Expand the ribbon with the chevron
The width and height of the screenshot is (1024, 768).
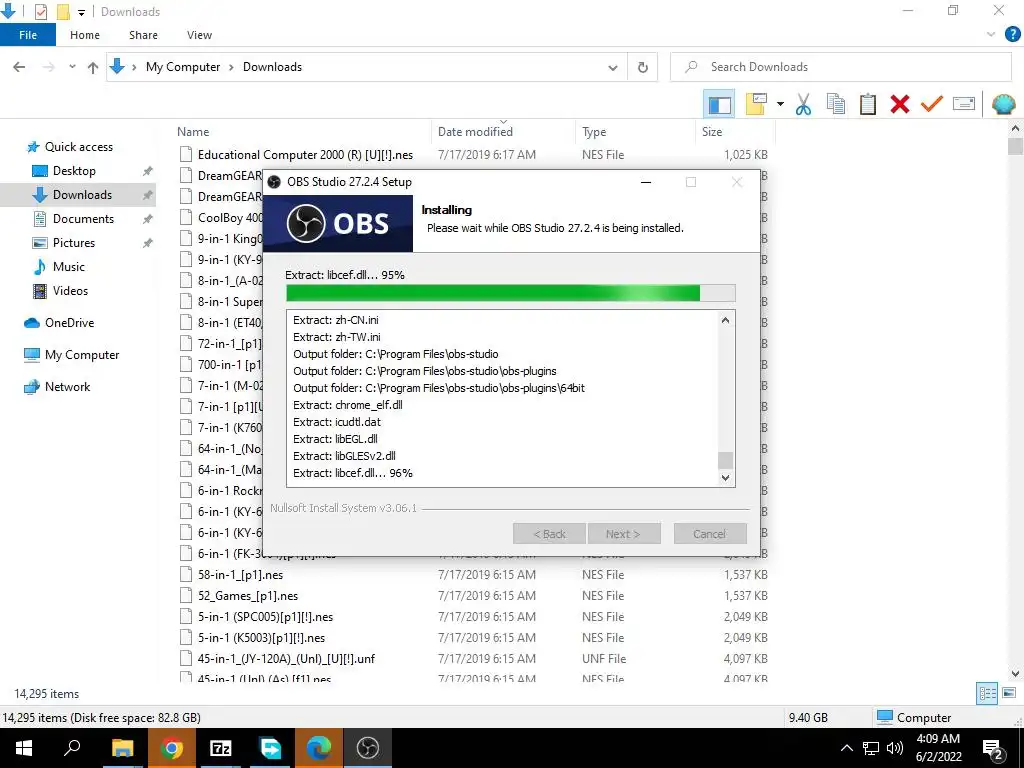[991, 35]
